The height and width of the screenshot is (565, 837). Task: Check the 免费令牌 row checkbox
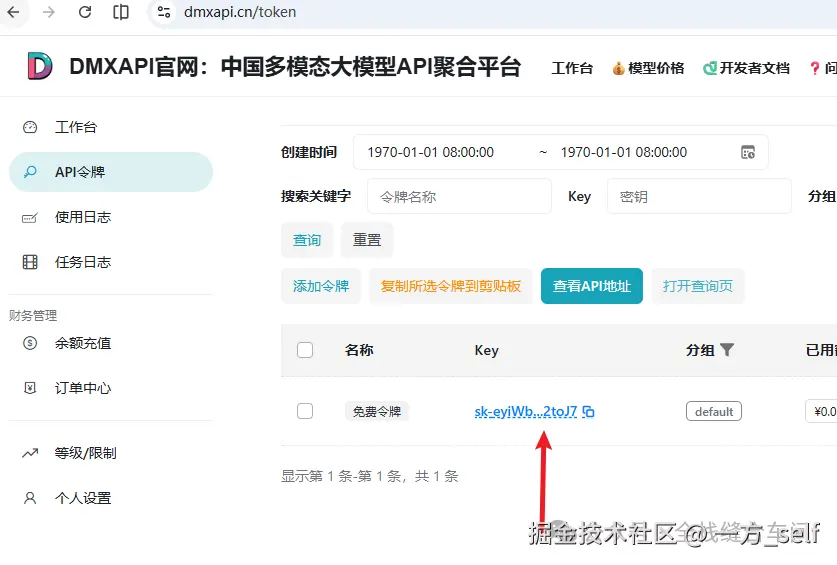tap(305, 411)
